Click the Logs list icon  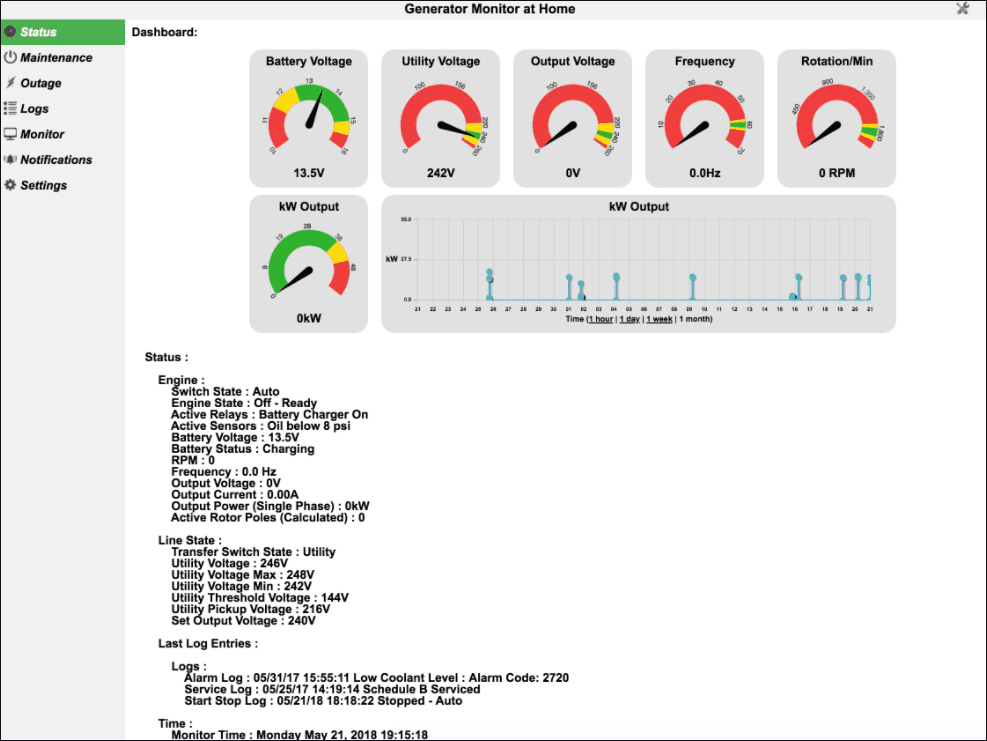pyautogui.click(x=10, y=108)
